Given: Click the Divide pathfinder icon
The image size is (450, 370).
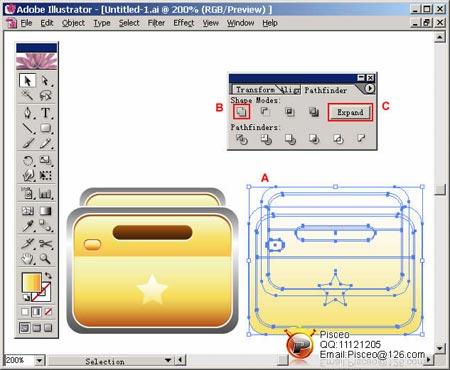Looking at the screenshot, I should coord(242,139).
